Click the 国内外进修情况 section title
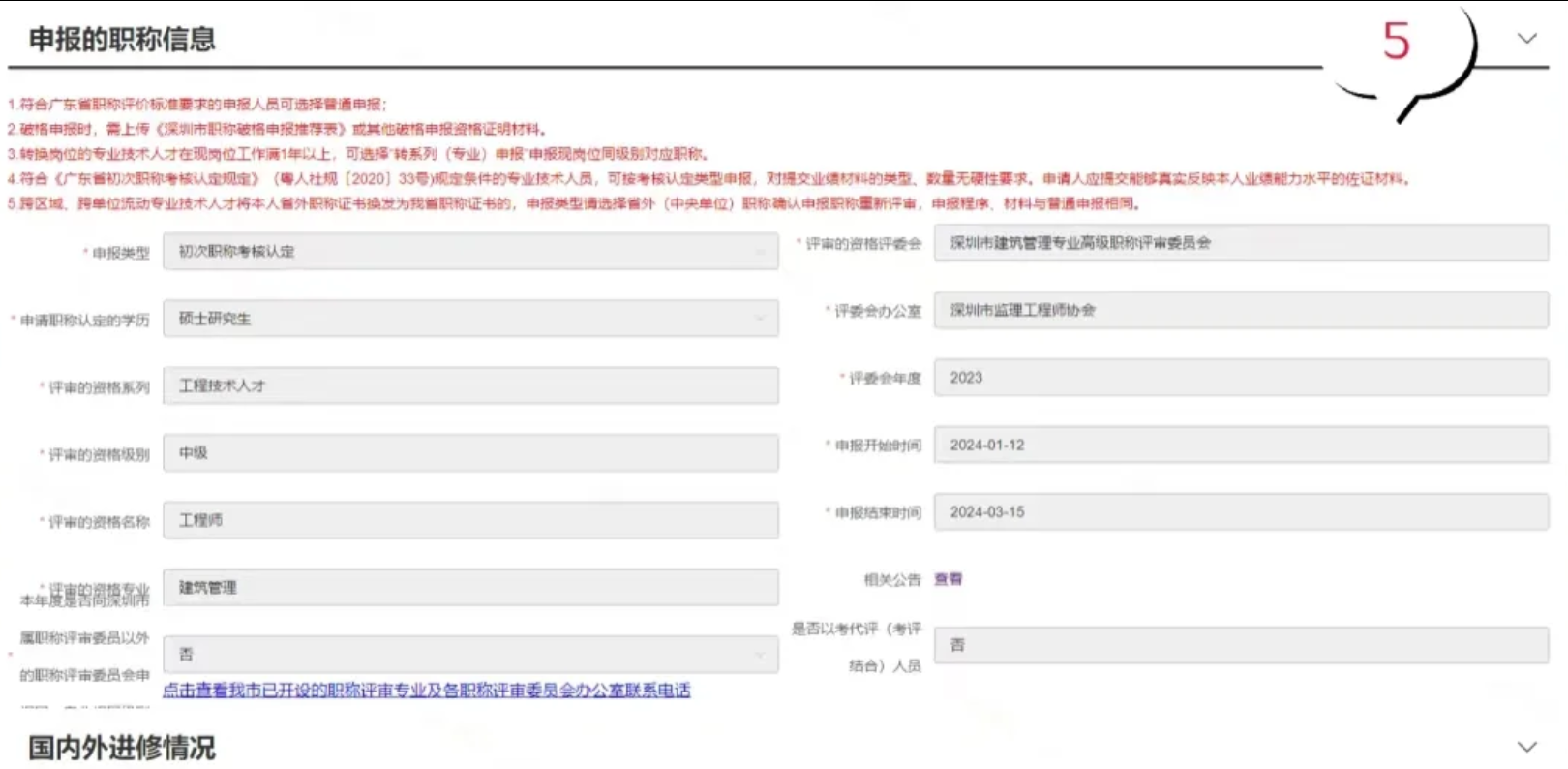The height and width of the screenshot is (769, 1568). click(122, 748)
